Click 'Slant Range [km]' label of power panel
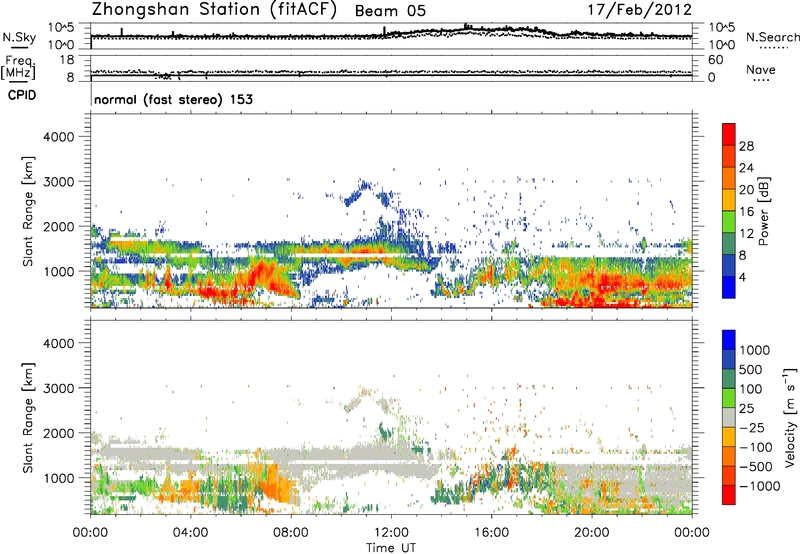 (x=28, y=211)
